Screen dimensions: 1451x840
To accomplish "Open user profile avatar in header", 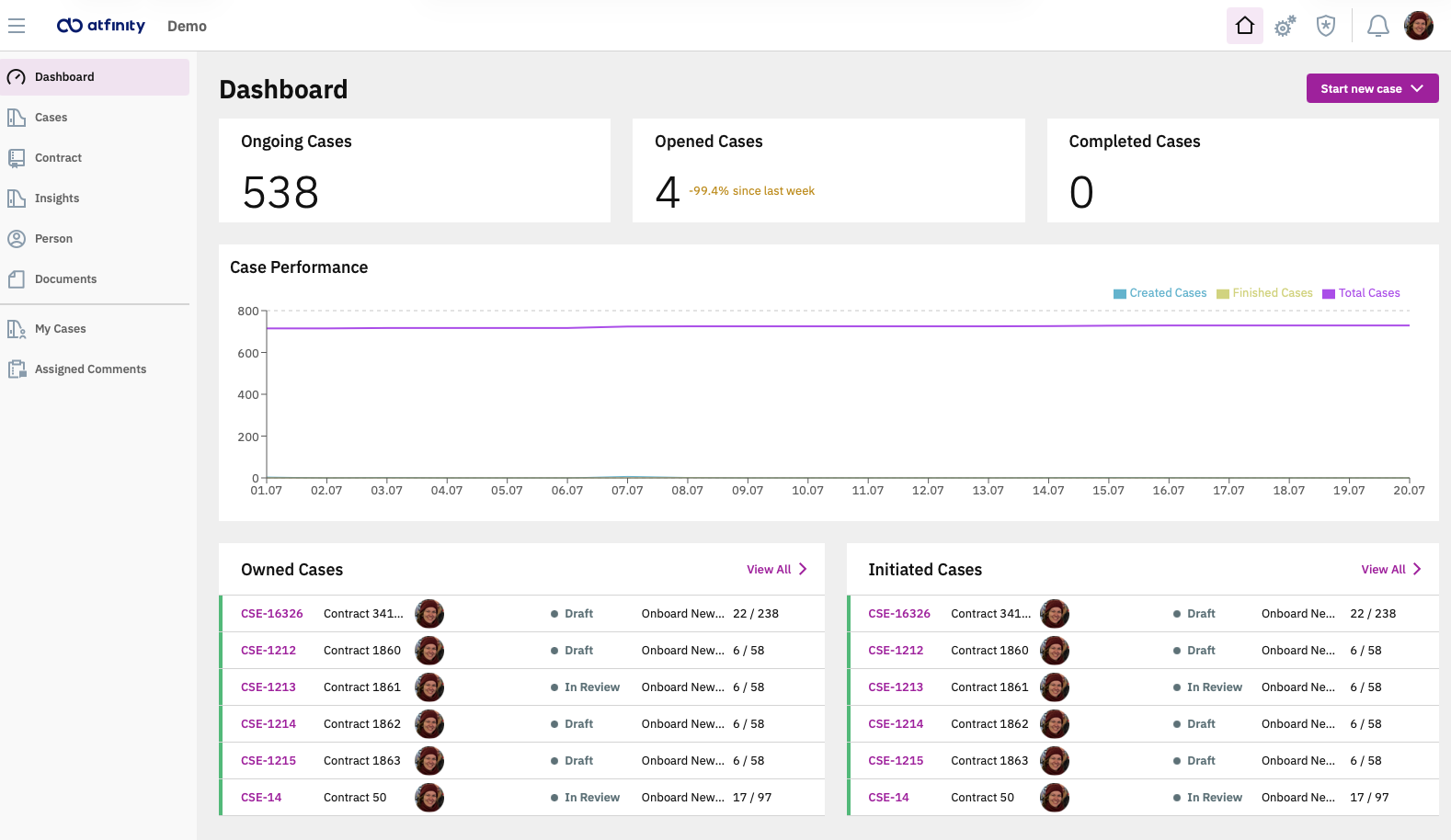I will click(1419, 26).
